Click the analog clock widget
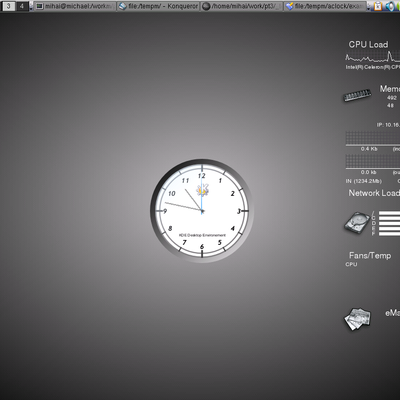Viewport: 400px width, 400px height. [x=202, y=211]
